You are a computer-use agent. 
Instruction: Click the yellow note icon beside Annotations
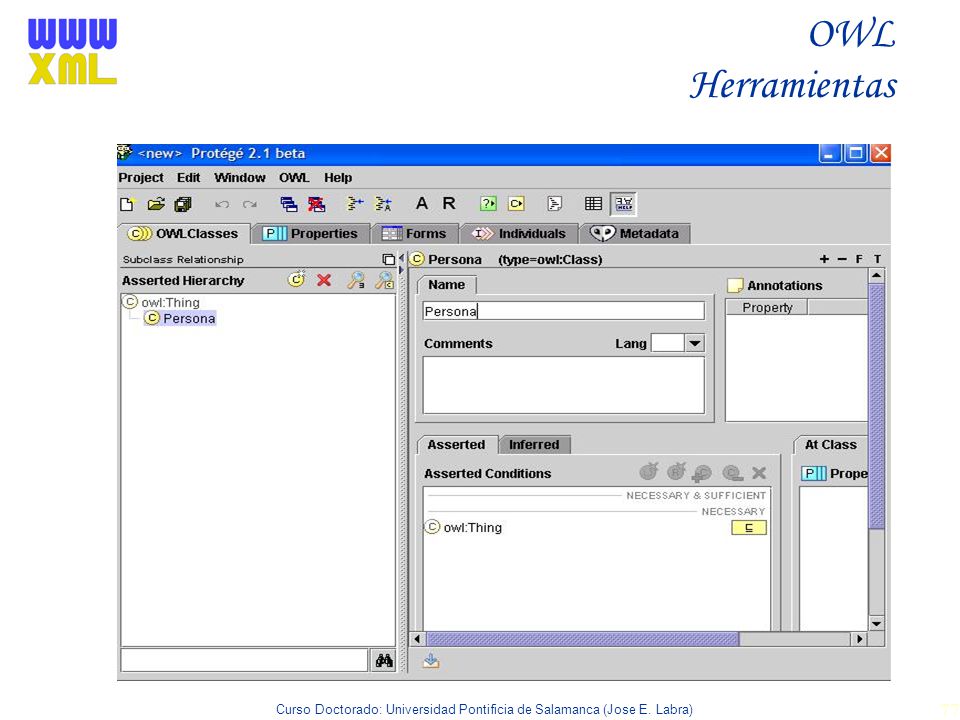coord(735,285)
